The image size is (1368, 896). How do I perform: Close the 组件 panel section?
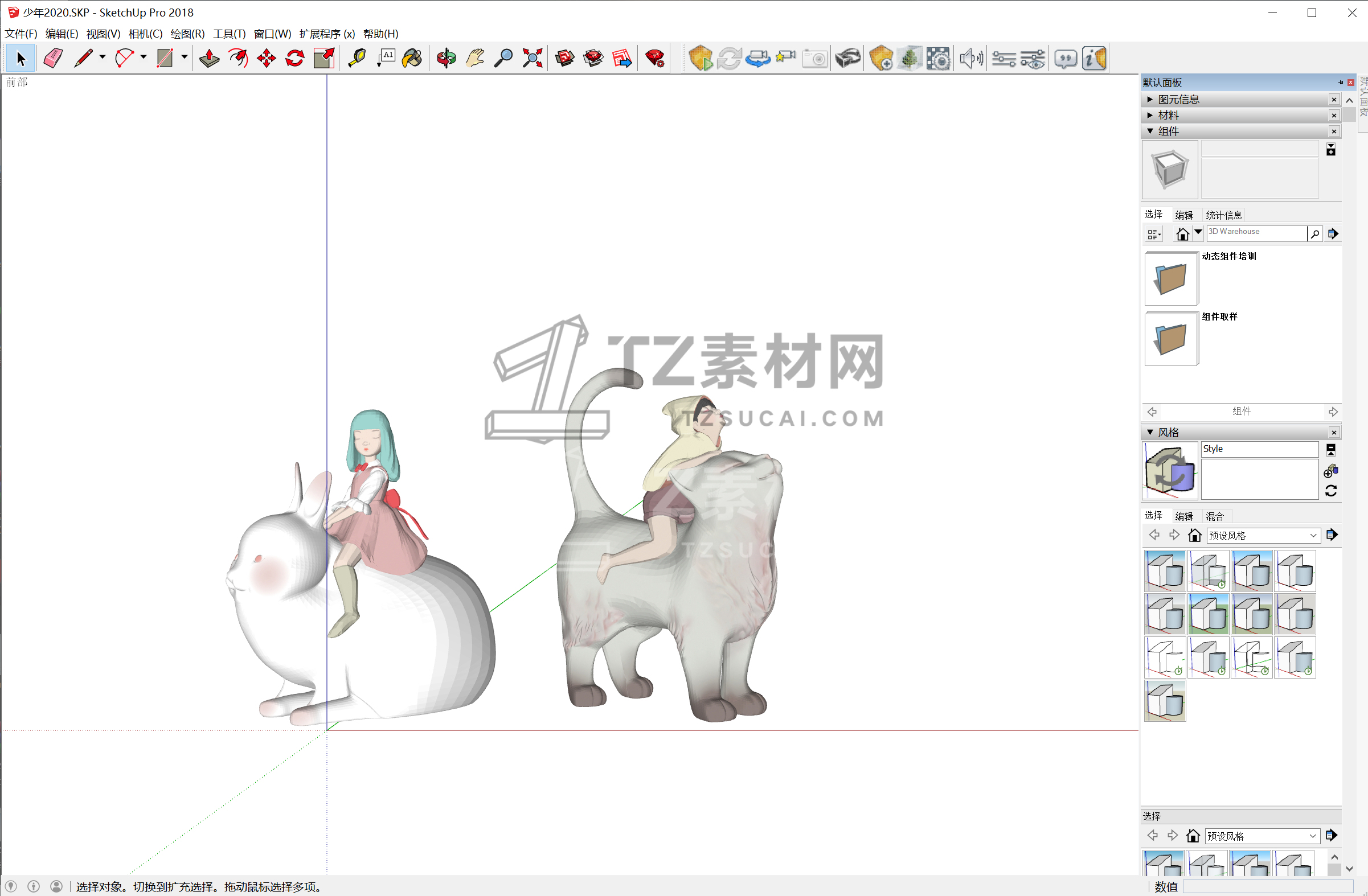click(1334, 131)
